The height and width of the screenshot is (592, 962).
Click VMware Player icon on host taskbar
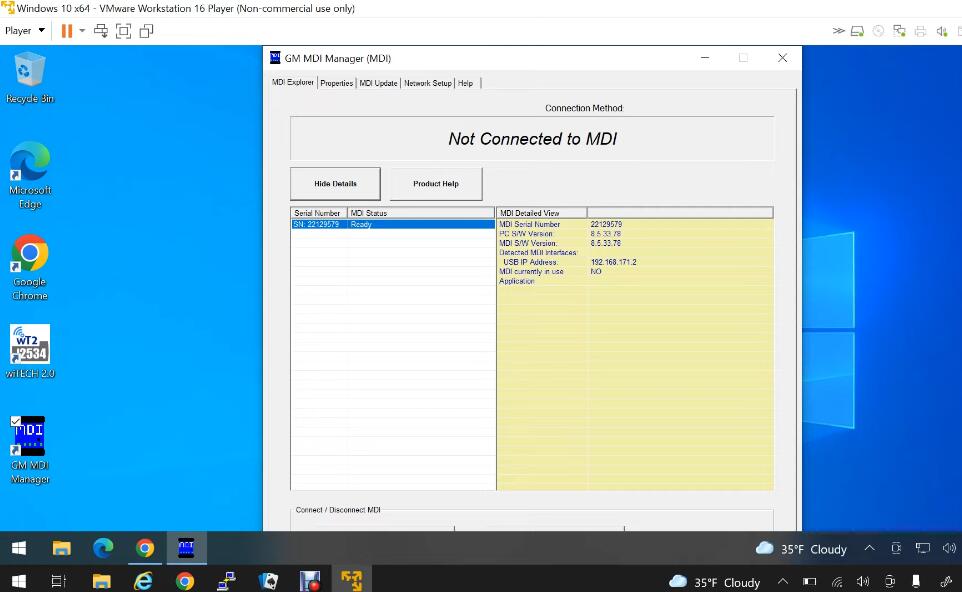click(352, 580)
